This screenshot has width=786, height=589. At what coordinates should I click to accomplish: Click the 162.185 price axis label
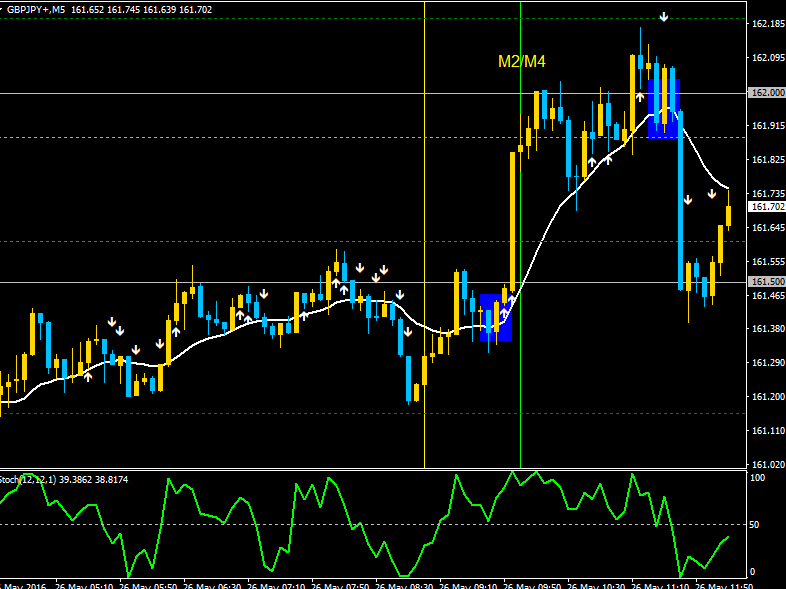coord(768,24)
